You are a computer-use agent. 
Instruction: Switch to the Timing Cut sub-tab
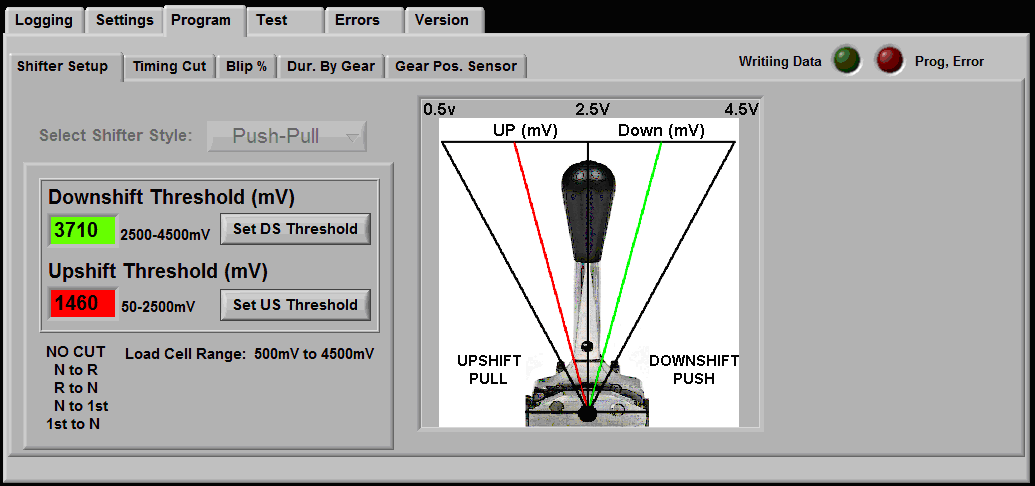click(x=169, y=66)
